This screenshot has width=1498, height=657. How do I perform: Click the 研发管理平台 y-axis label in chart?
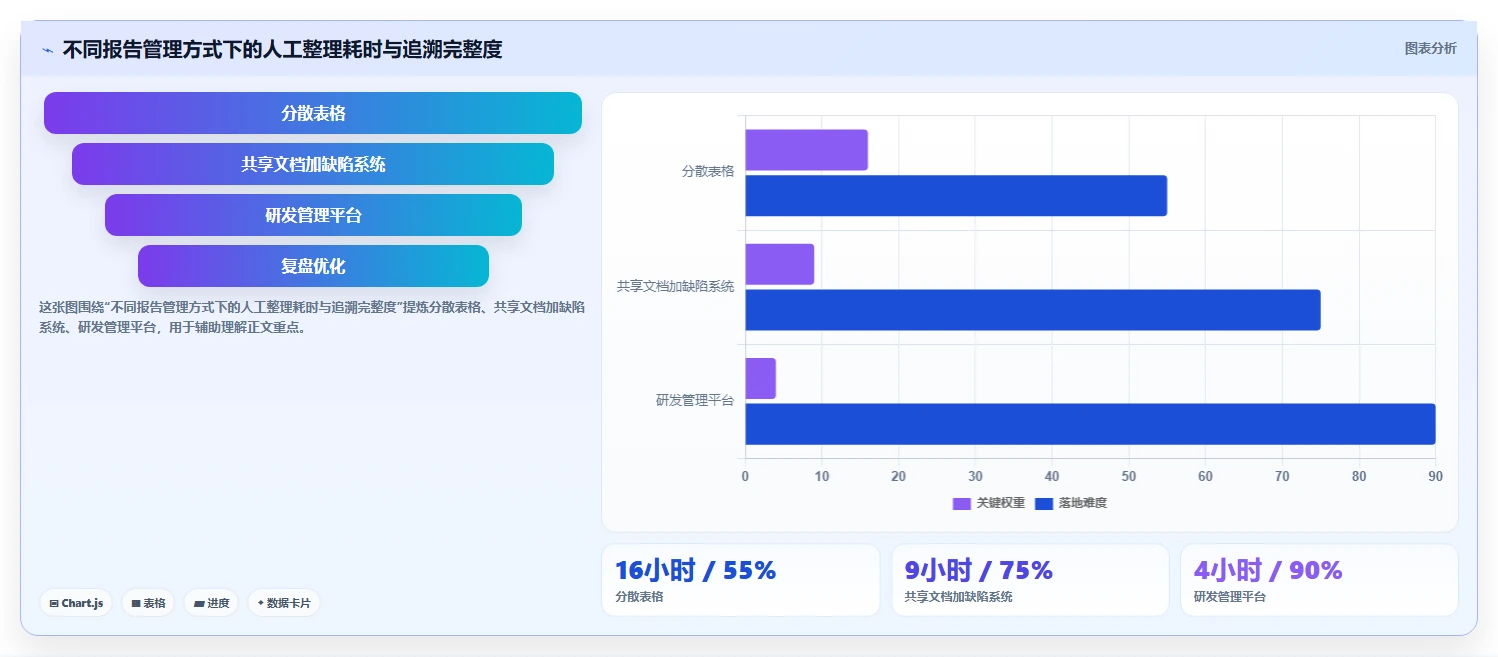click(x=695, y=400)
